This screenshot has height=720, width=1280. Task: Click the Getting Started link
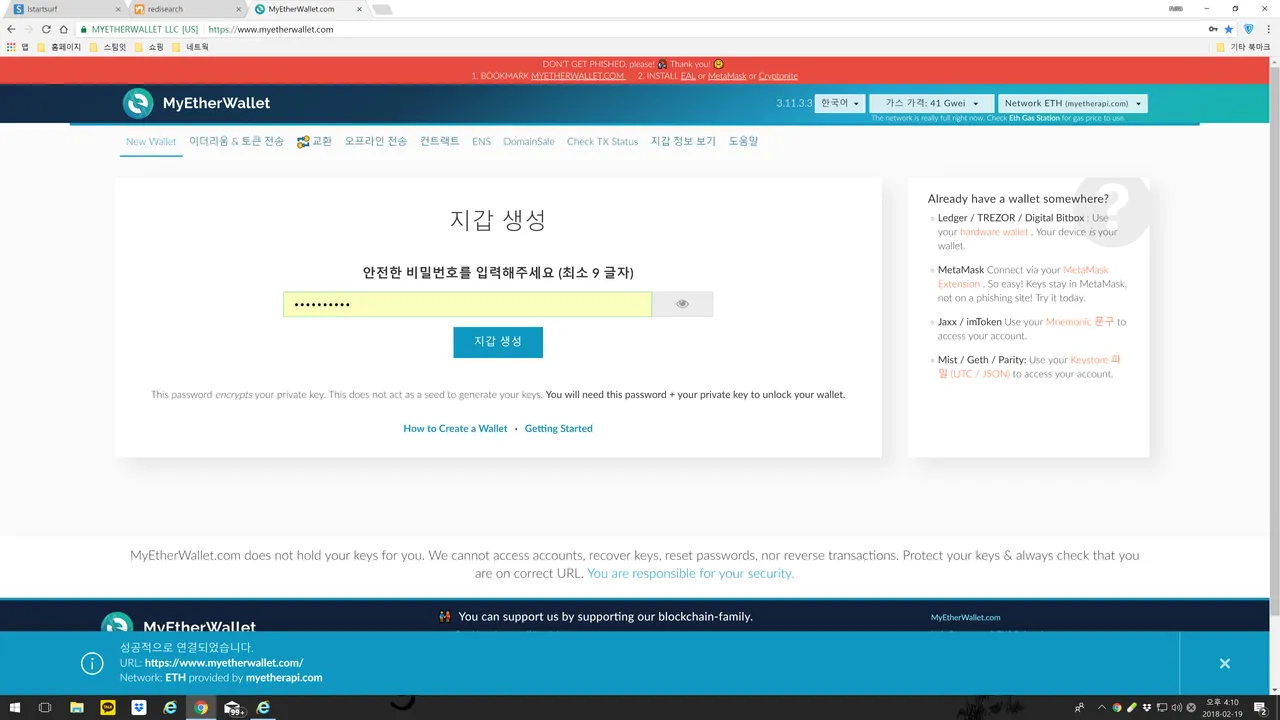558,428
